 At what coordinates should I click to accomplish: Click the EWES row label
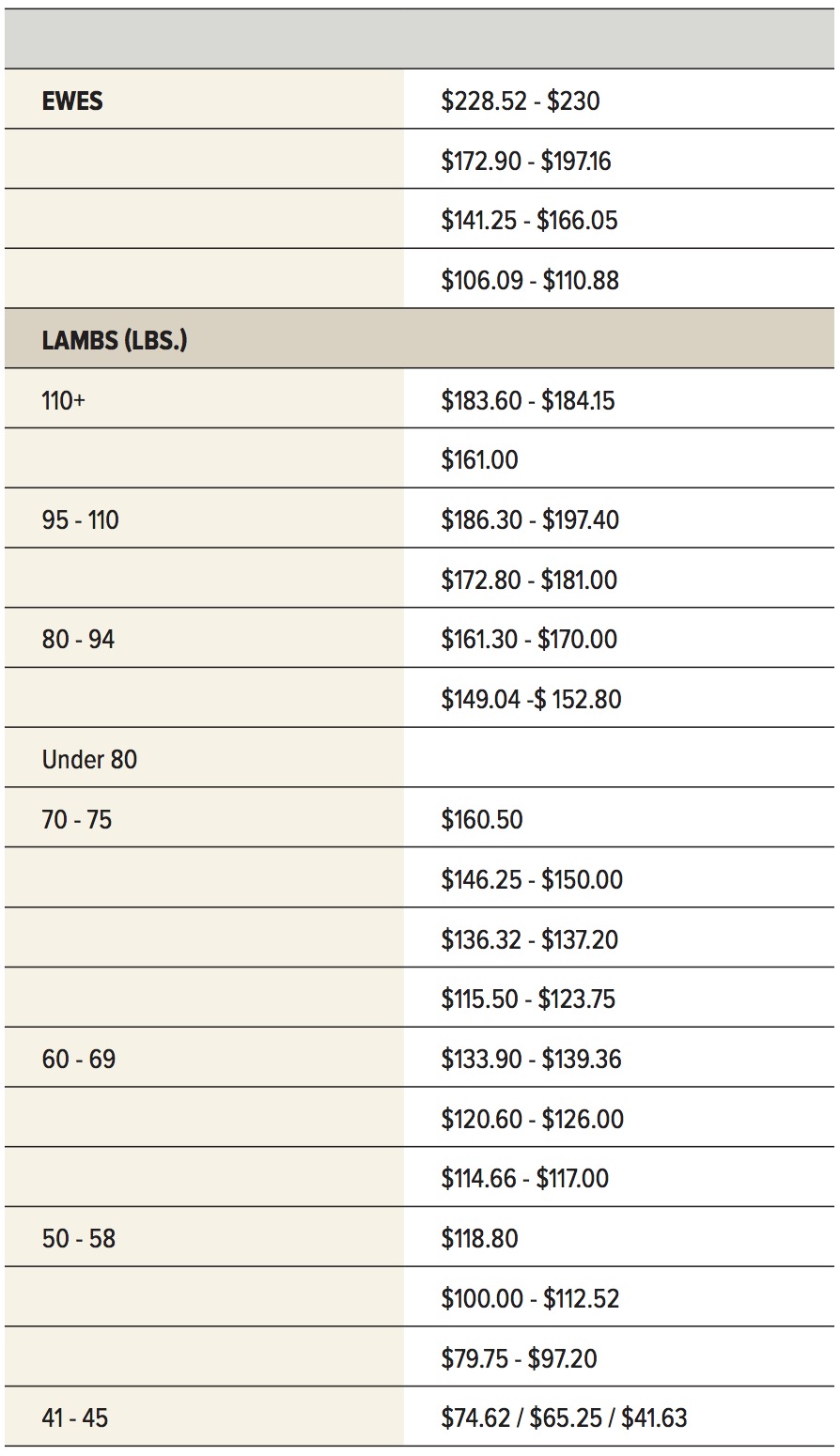point(72,101)
